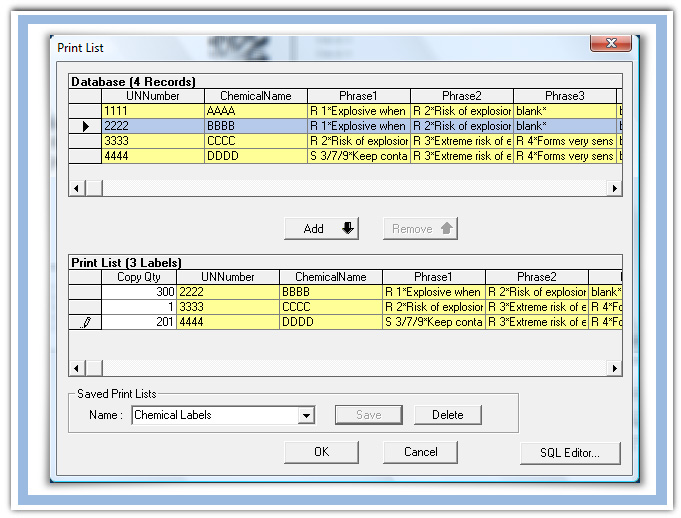Screen dimensions: 681x518
Task: Click the ChemicalName column header in Database
Action: [255, 96]
